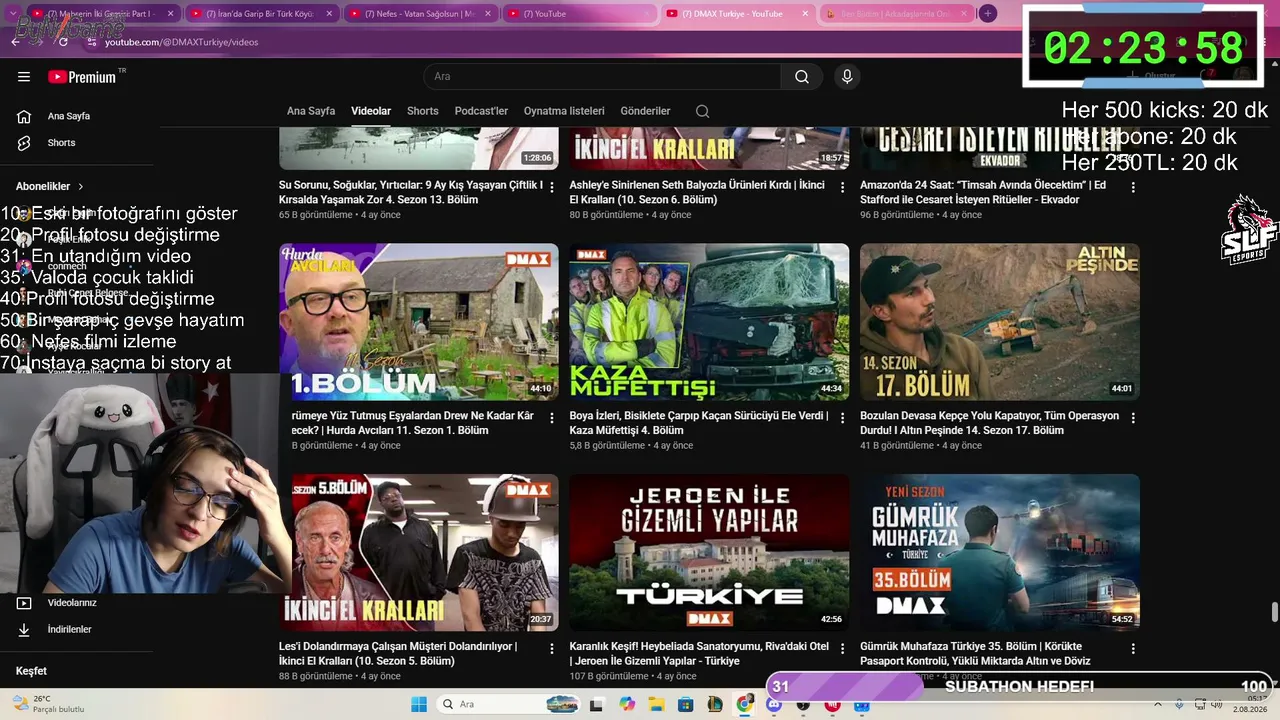Open the Oynatma listeleri tab
This screenshot has height=720, width=1280.
point(564,111)
